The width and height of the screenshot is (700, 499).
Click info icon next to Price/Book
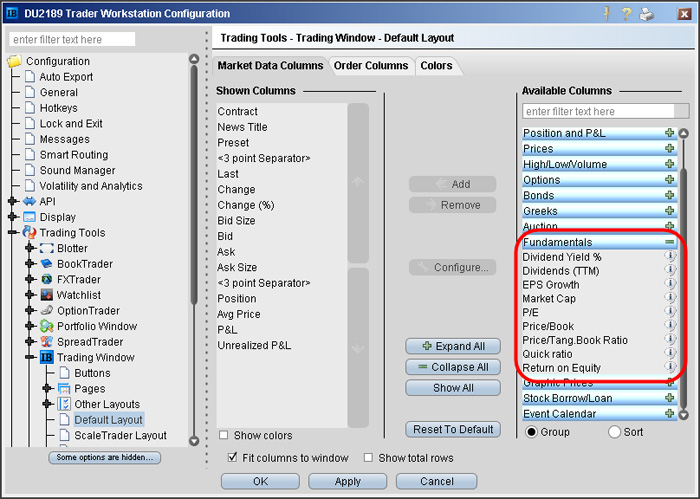pyautogui.click(x=670, y=325)
